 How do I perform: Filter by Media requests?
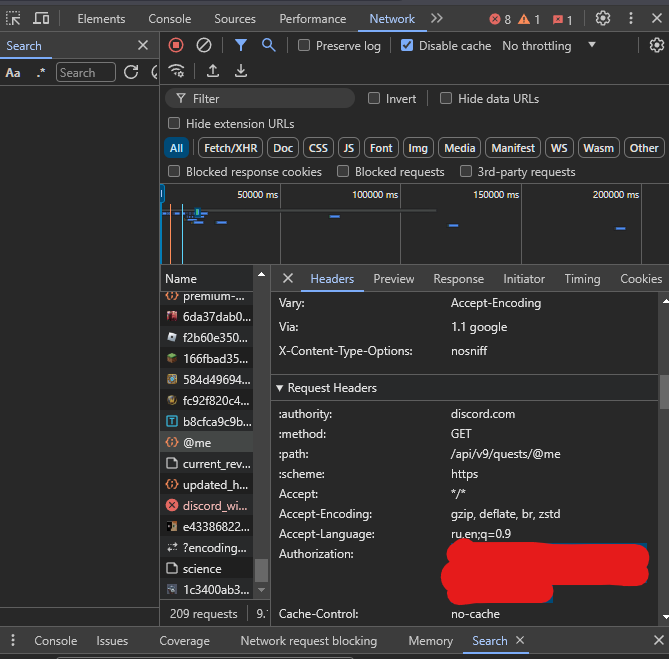[460, 148]
